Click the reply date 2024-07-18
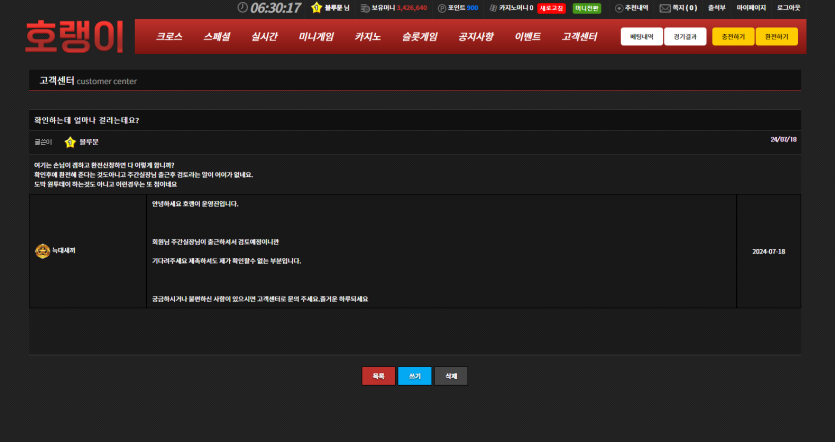The height and width of the screenshot is (442, 835). pos(768,251)
